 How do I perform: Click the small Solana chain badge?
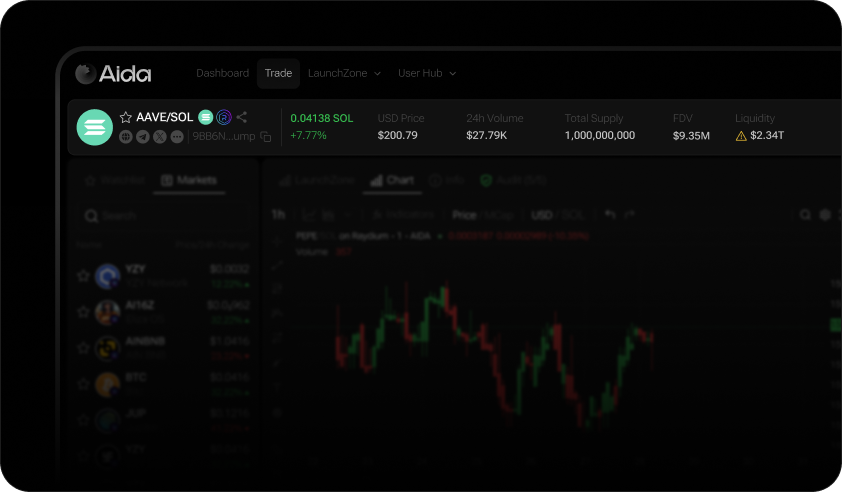click(x=206, y=117)
